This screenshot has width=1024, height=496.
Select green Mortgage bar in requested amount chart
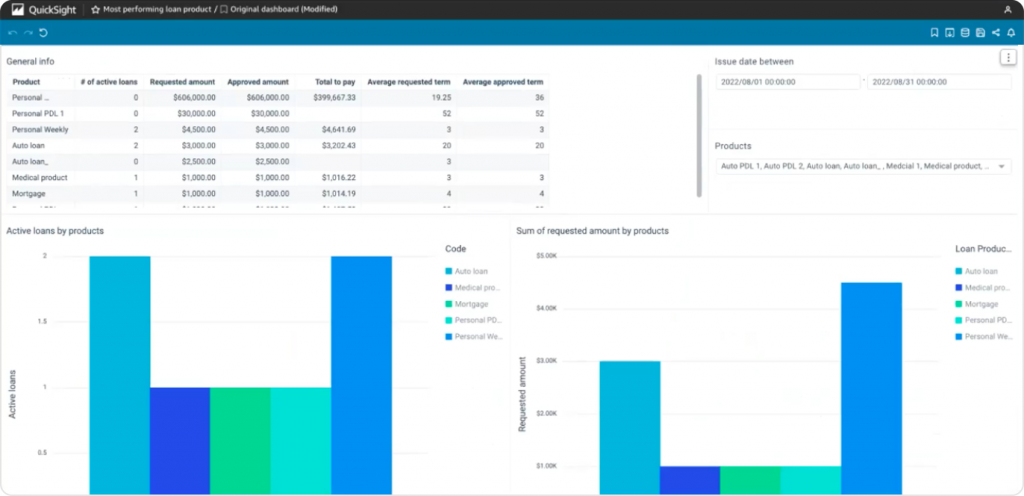(750, 480)
